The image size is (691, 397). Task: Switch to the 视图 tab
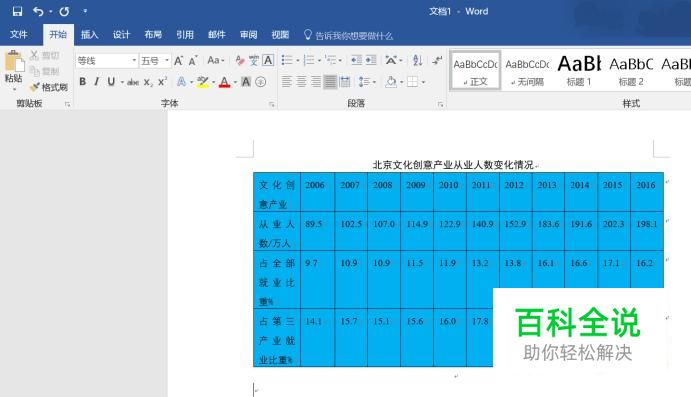coord(280,34)
